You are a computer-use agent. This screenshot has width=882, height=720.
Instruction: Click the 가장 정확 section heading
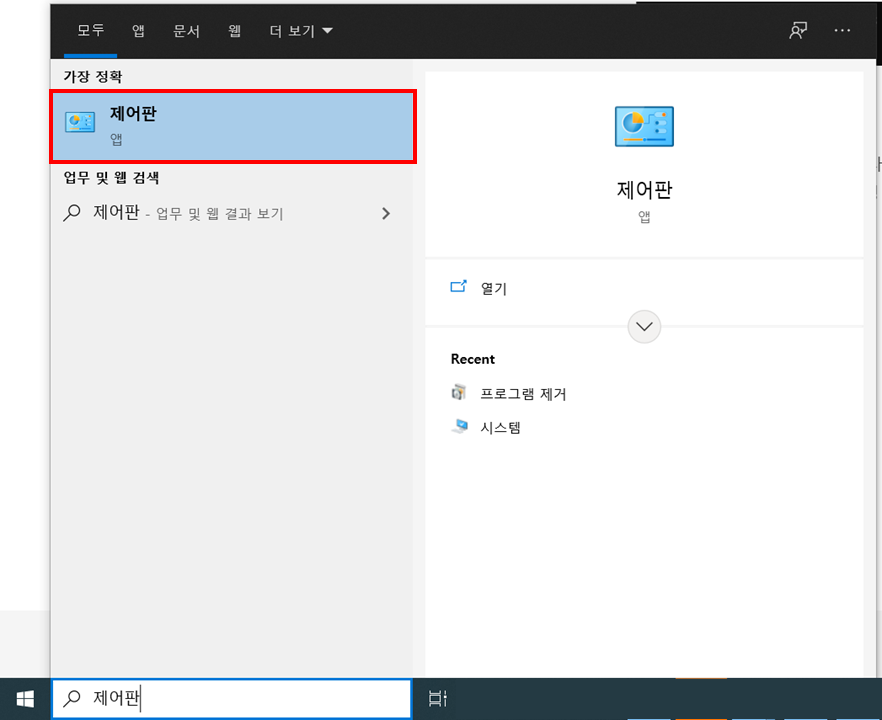[x=92, y=76]
